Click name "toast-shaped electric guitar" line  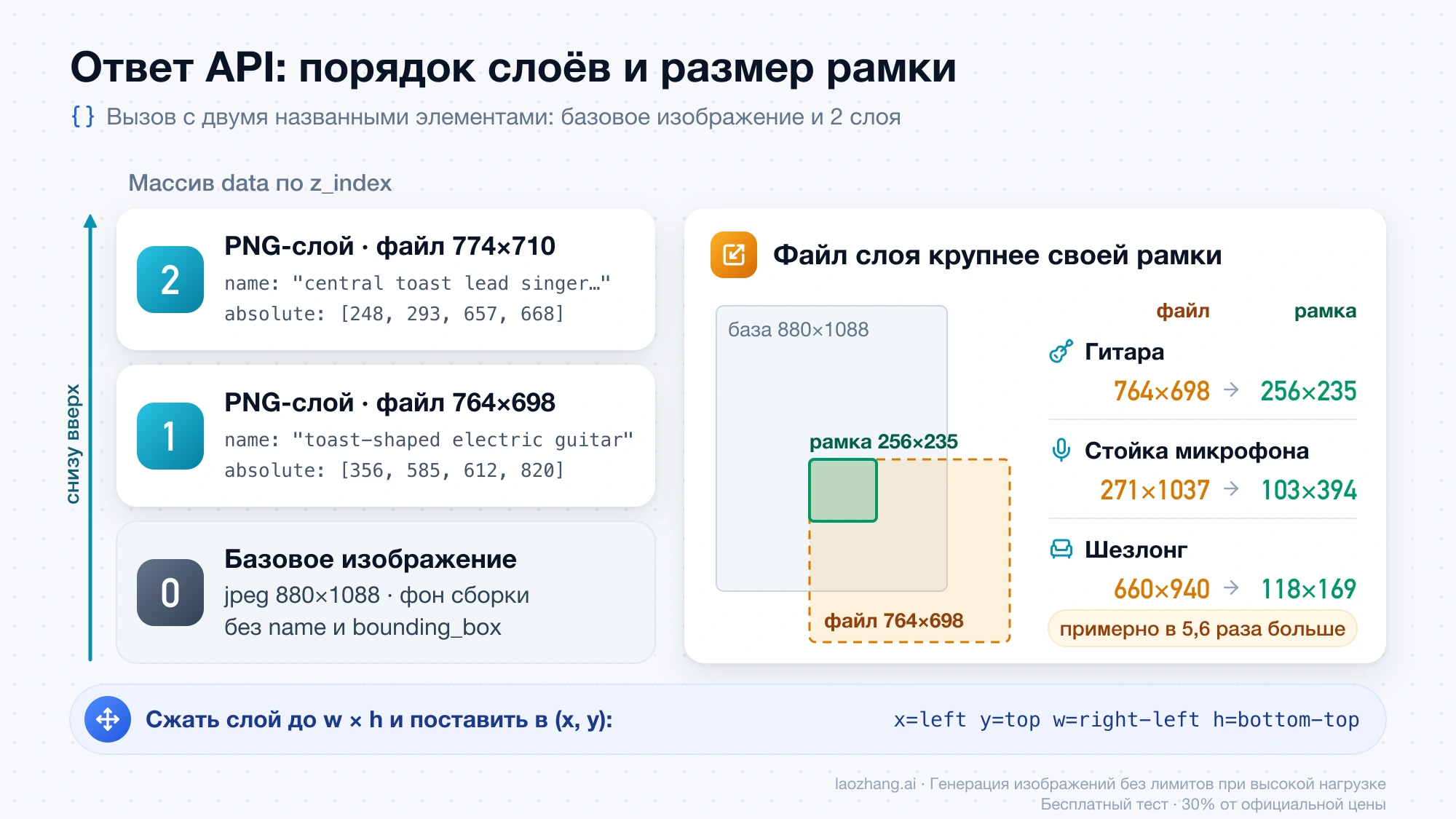click(x=429, y=440)
